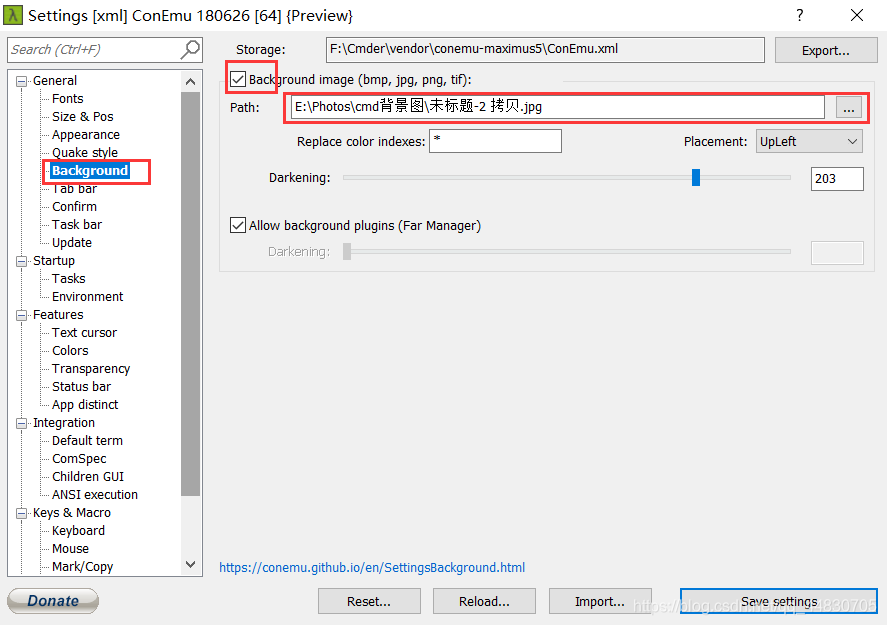This screenshot has width=887, height=625.
Task: Open Default term settings page
Action: [x=87, y=441]
